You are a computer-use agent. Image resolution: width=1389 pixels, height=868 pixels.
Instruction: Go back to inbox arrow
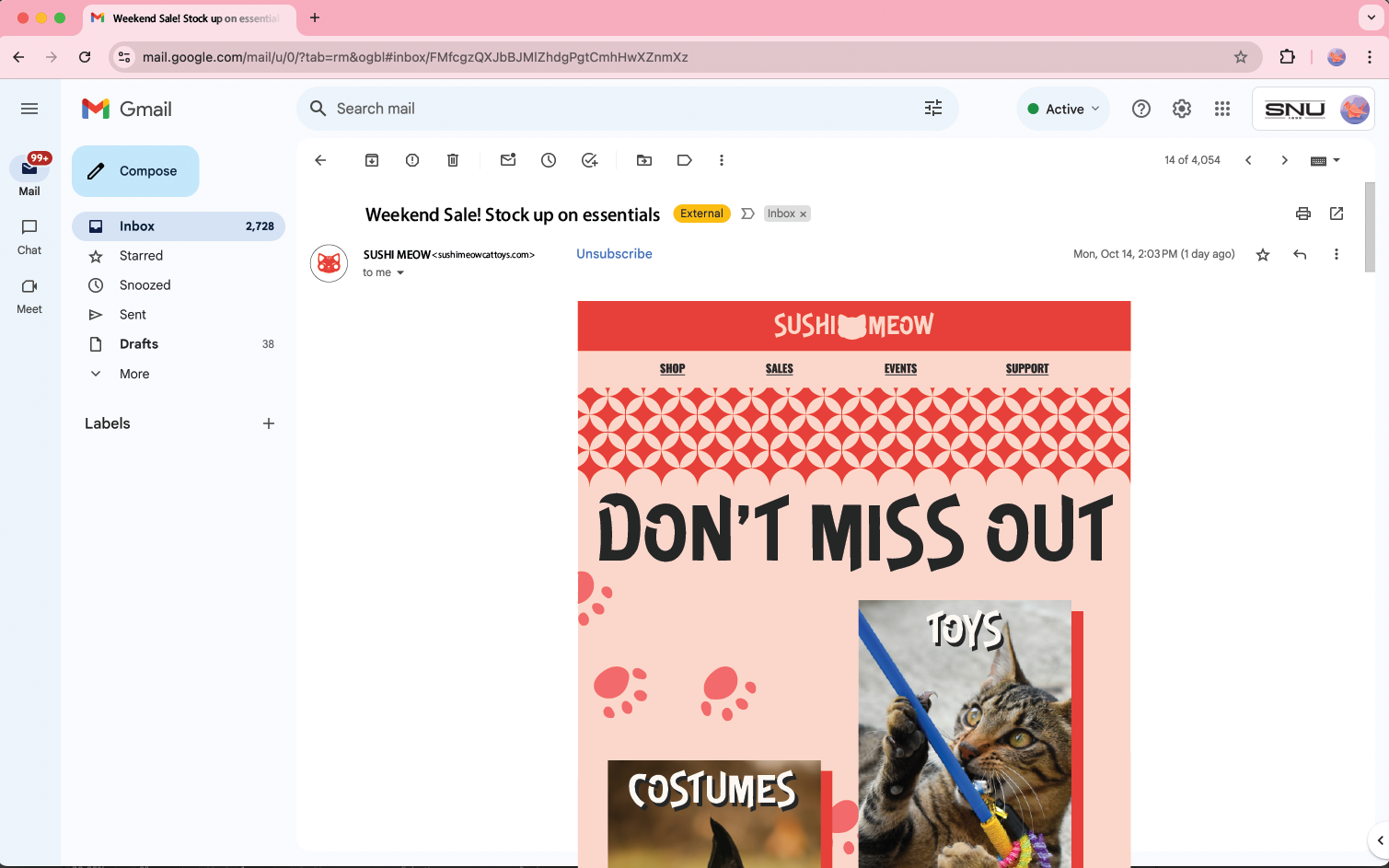[x=320, y=160]
